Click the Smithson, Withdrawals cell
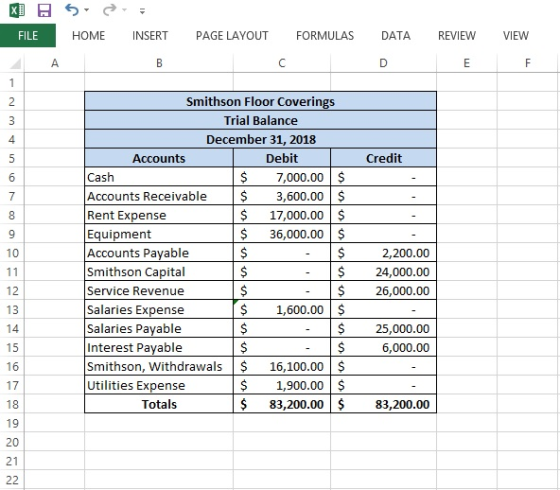Screen dimensions: 560x490 pos(159,366)
